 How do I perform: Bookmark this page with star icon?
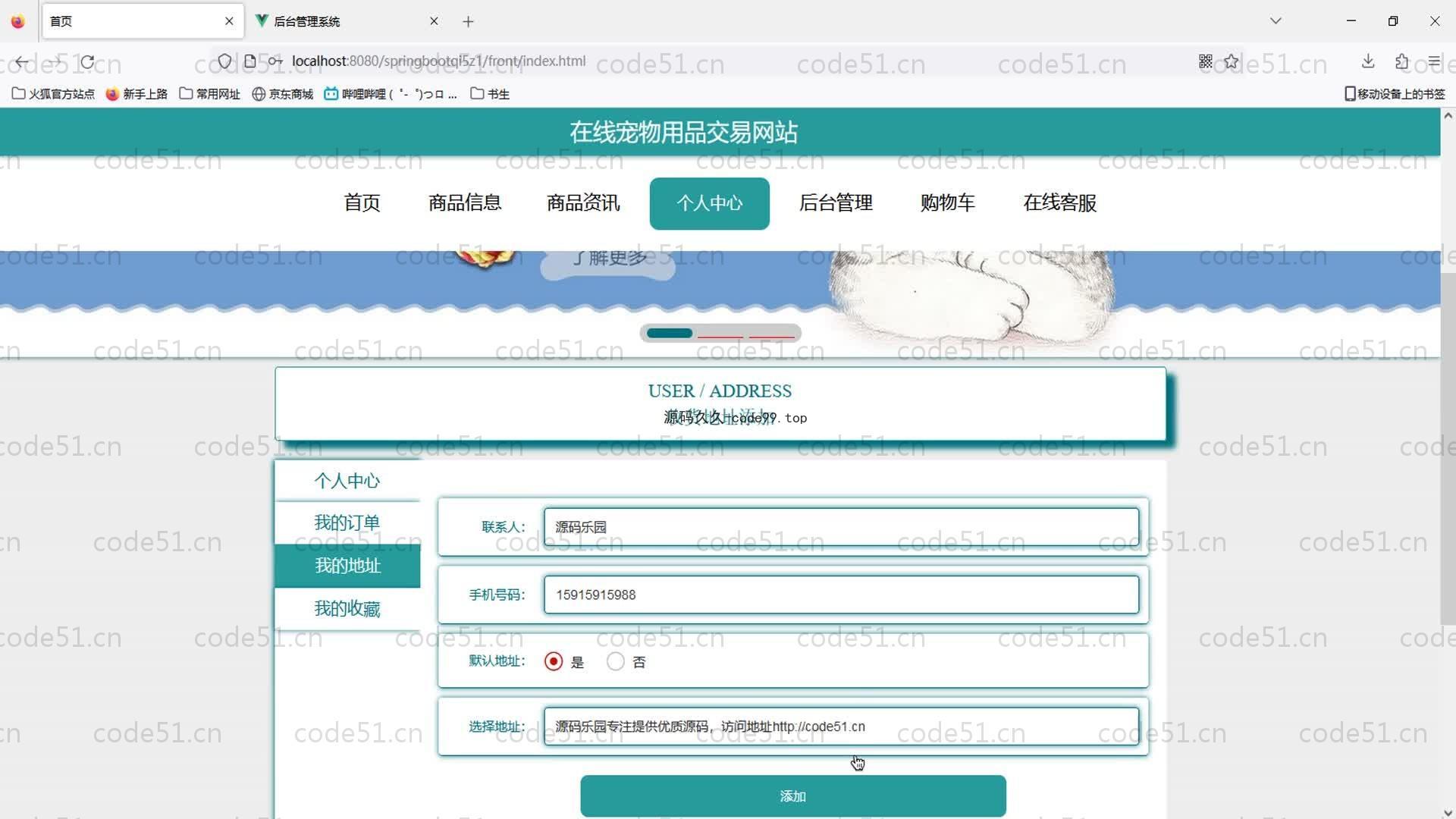tap(1231, 61)
